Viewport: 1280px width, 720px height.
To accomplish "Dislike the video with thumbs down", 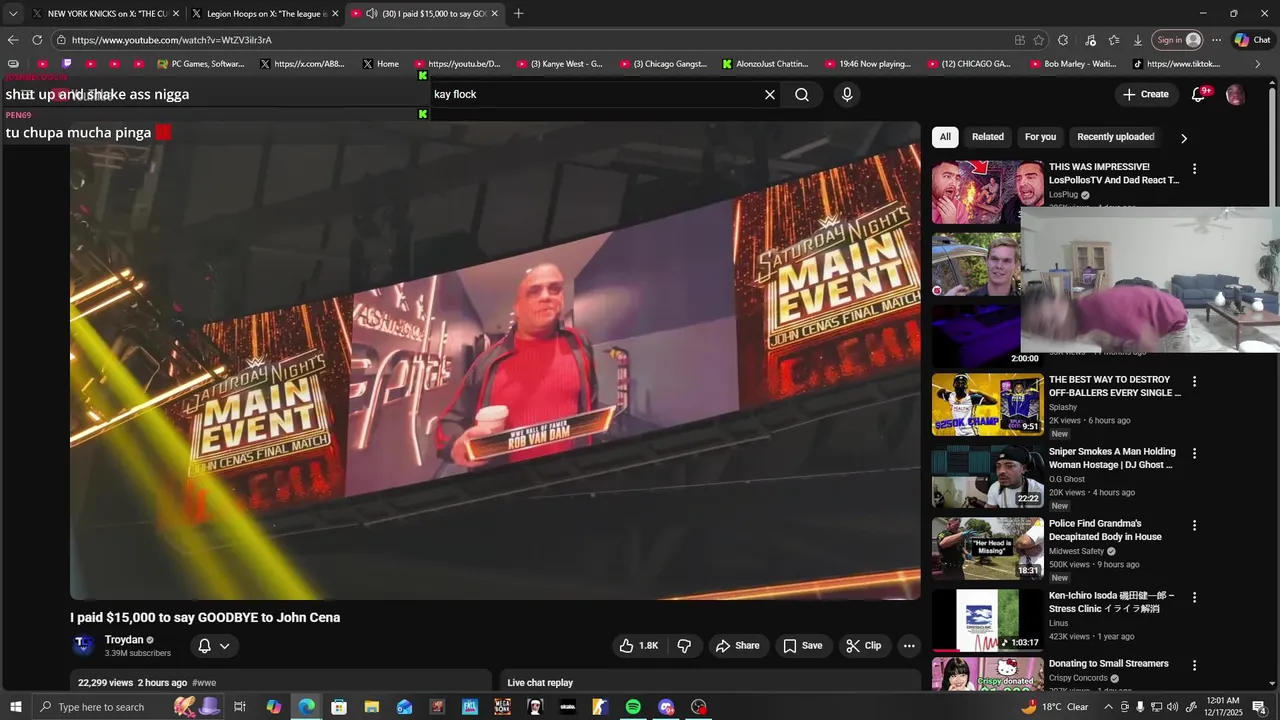I will point(684,646).
